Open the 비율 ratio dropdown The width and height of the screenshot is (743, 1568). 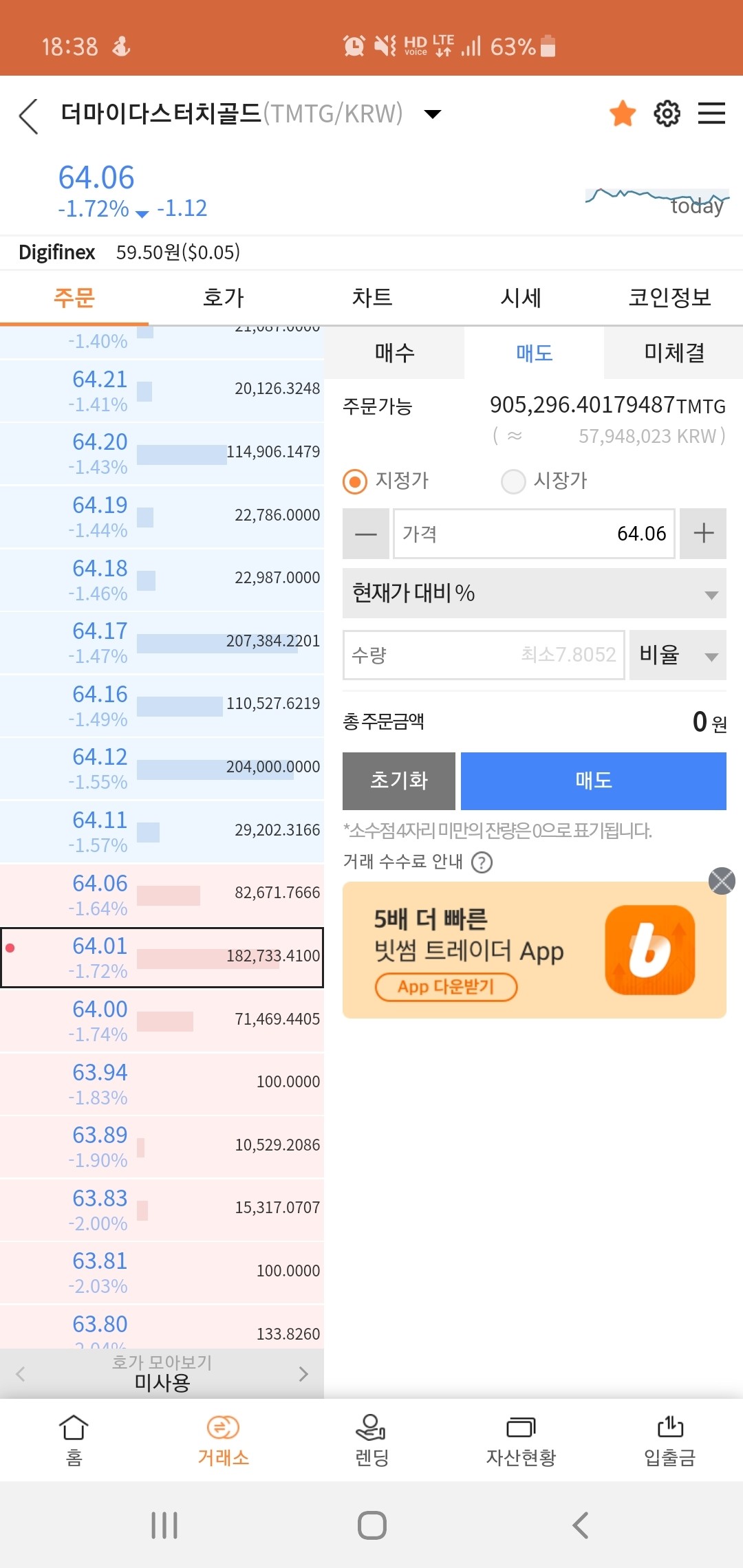click(678, 655)
